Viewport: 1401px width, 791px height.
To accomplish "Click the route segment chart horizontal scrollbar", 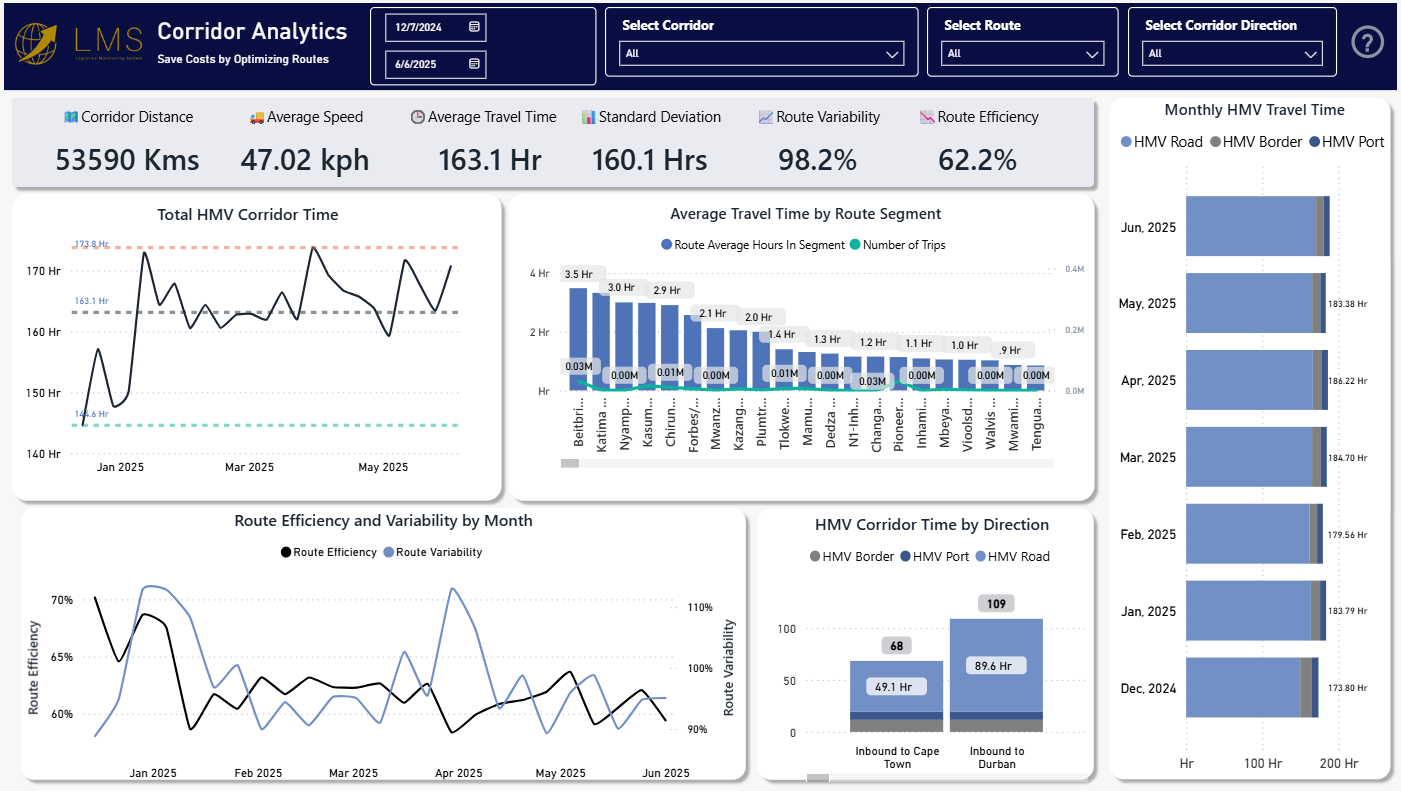I will [x=570, y=463].
